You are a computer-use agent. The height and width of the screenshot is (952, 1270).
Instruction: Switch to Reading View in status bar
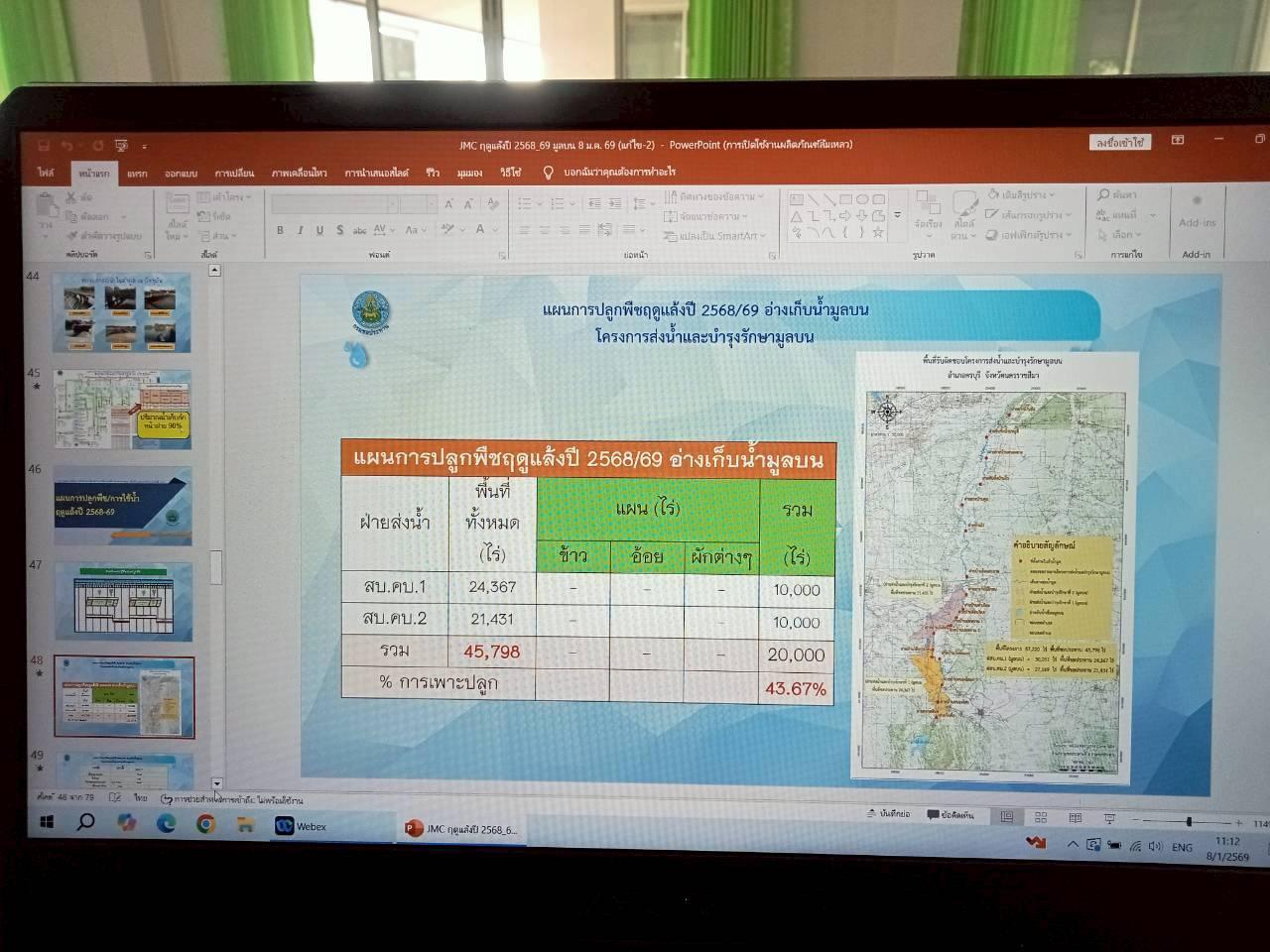(x=1075, y=818)
